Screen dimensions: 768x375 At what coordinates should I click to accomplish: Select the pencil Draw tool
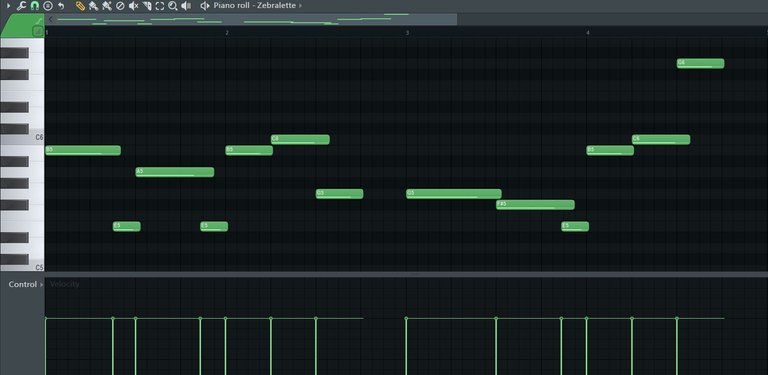[x=80, y=6]
